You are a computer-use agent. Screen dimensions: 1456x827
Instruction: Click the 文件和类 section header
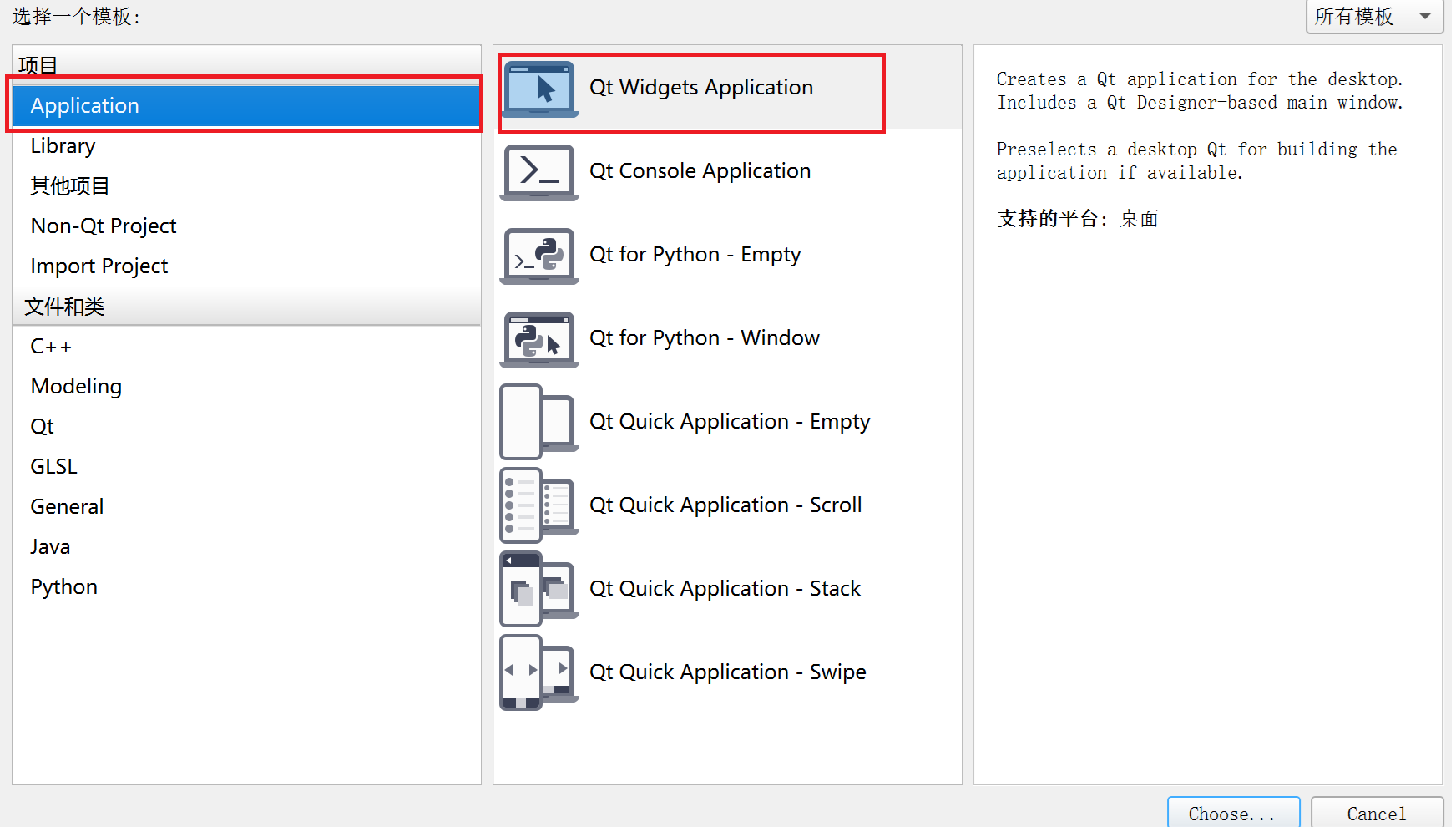(x=247, y=307)
